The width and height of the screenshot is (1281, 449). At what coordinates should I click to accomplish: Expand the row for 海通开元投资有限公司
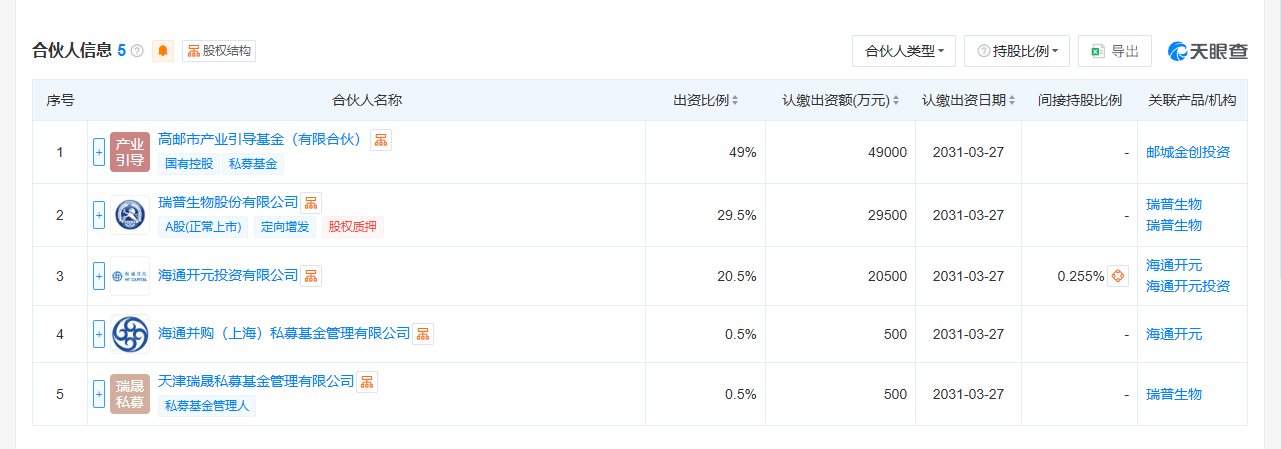click(99, 276)
